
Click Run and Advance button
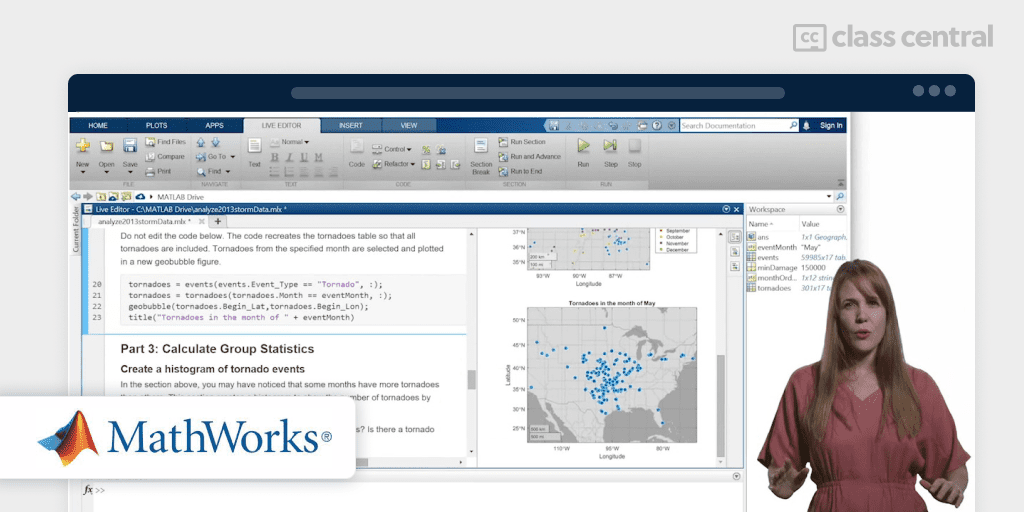[534, 157]
